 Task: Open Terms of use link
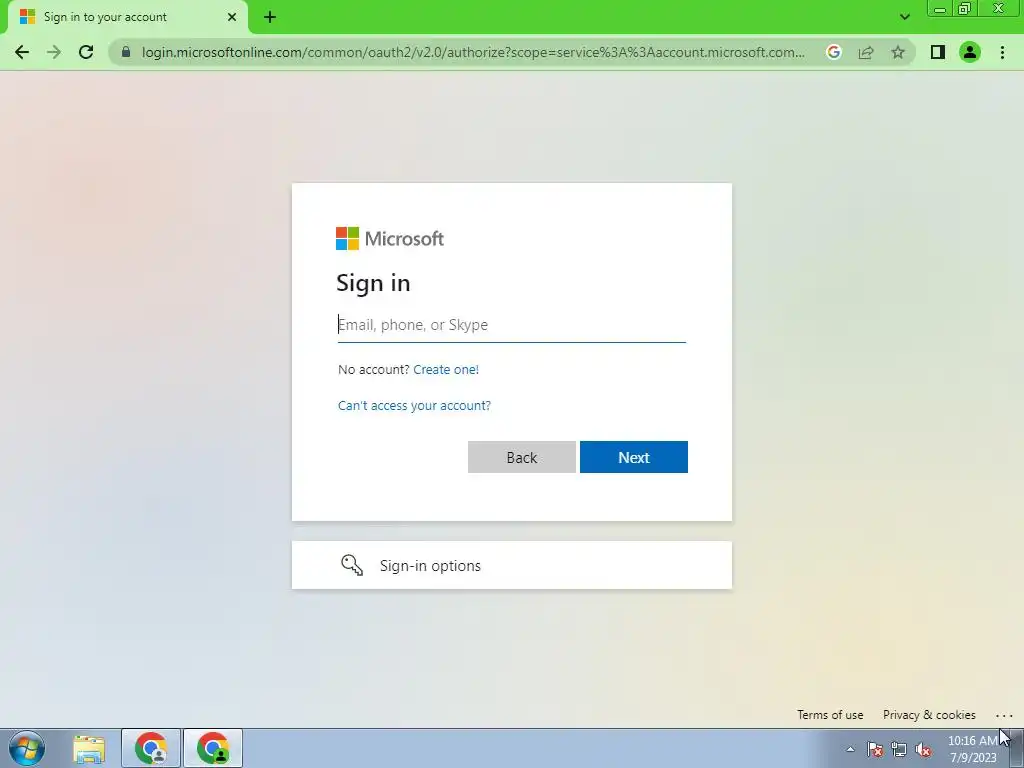(x=830, y=714)
